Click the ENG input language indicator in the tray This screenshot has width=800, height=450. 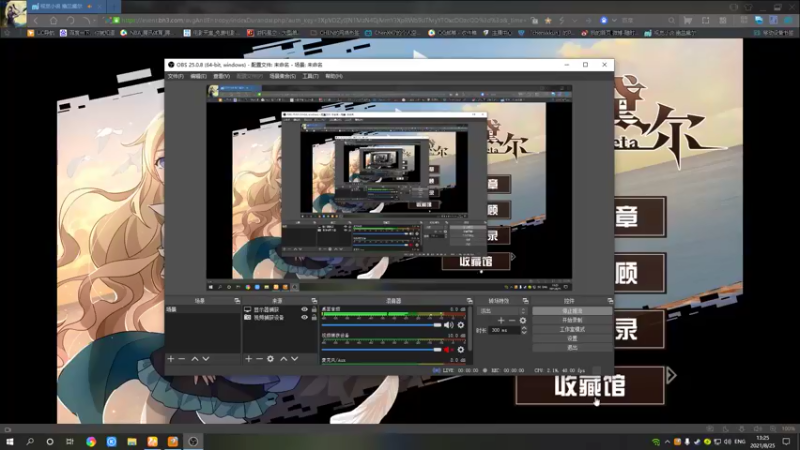[x=739, y=441]
